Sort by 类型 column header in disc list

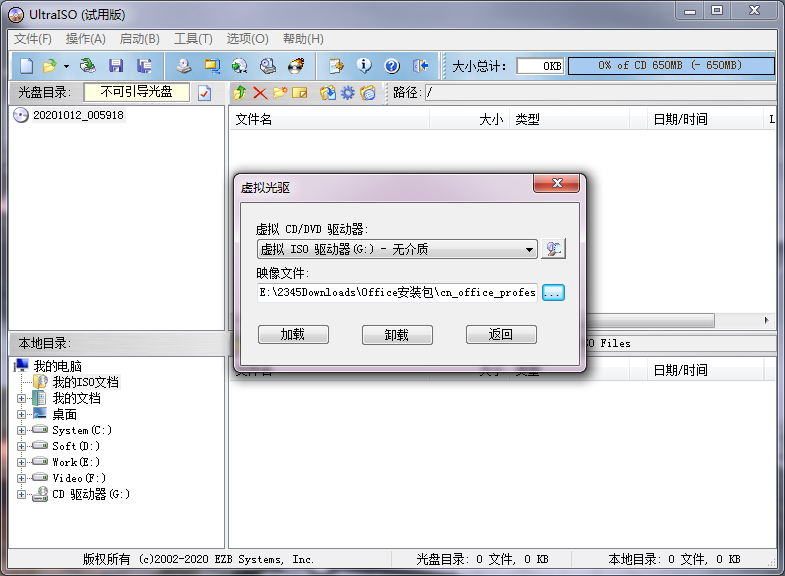coord(569,119)
